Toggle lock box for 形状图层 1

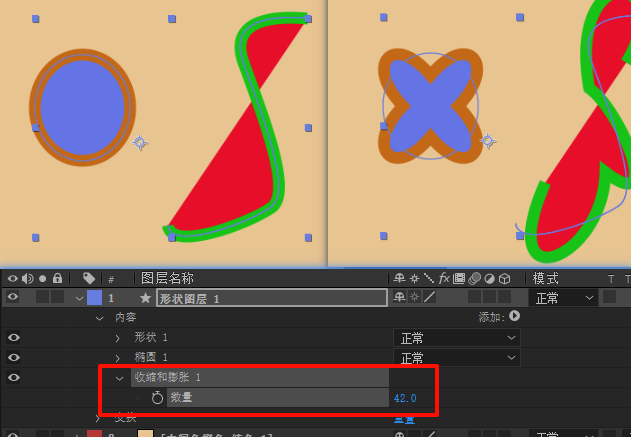click(x=58, y=297)
